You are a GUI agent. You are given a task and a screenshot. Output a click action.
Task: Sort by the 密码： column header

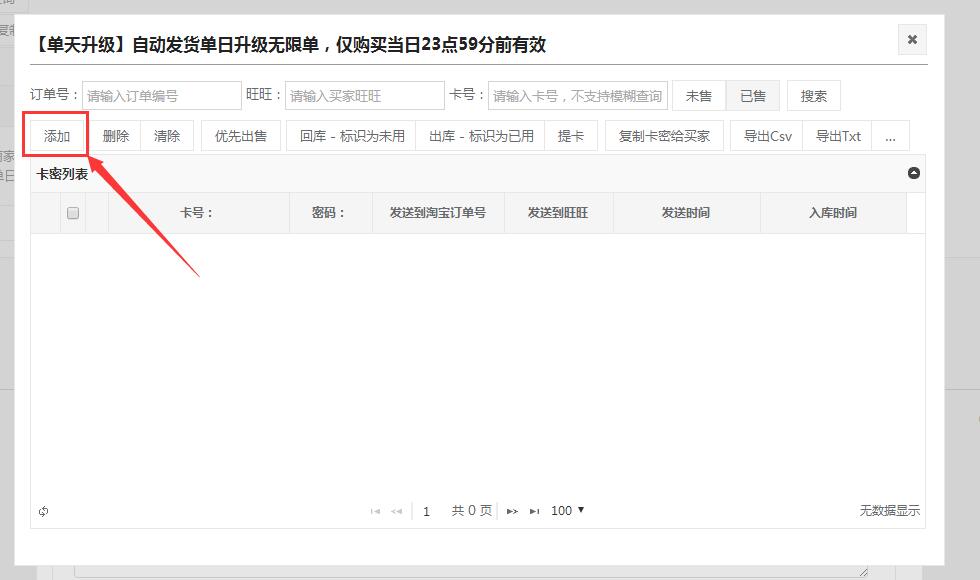[x=331, y=213]
